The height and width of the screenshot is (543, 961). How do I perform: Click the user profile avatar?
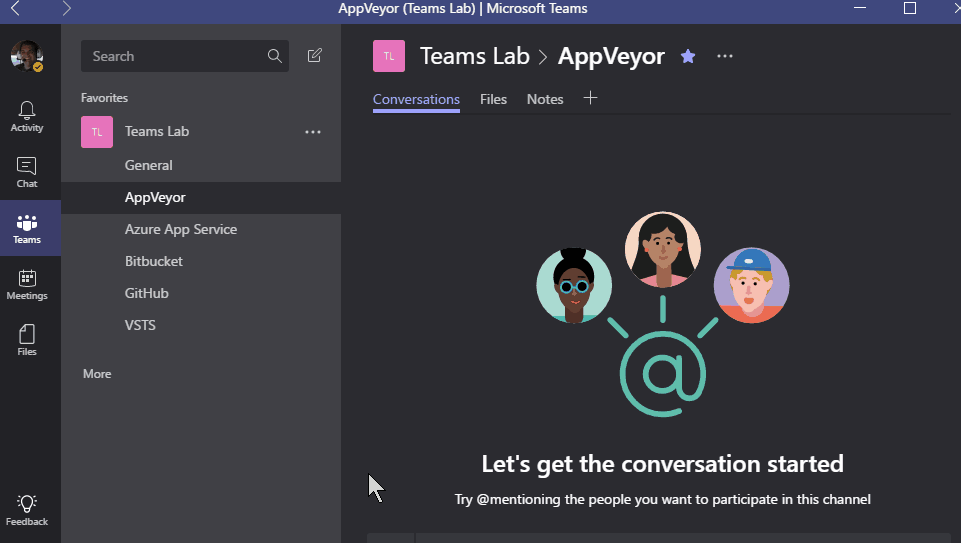tap(27, 56)
